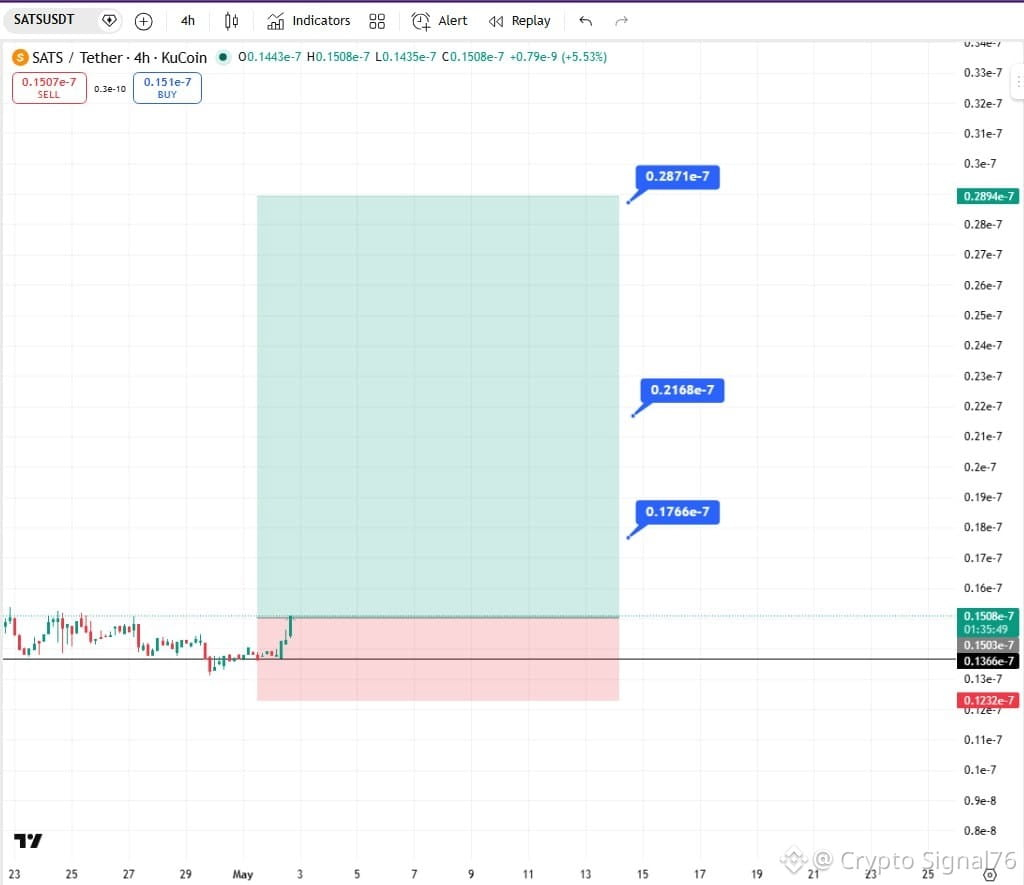
Task: Select the red stop-loss zone of the position
Action: tap(438, 659)
